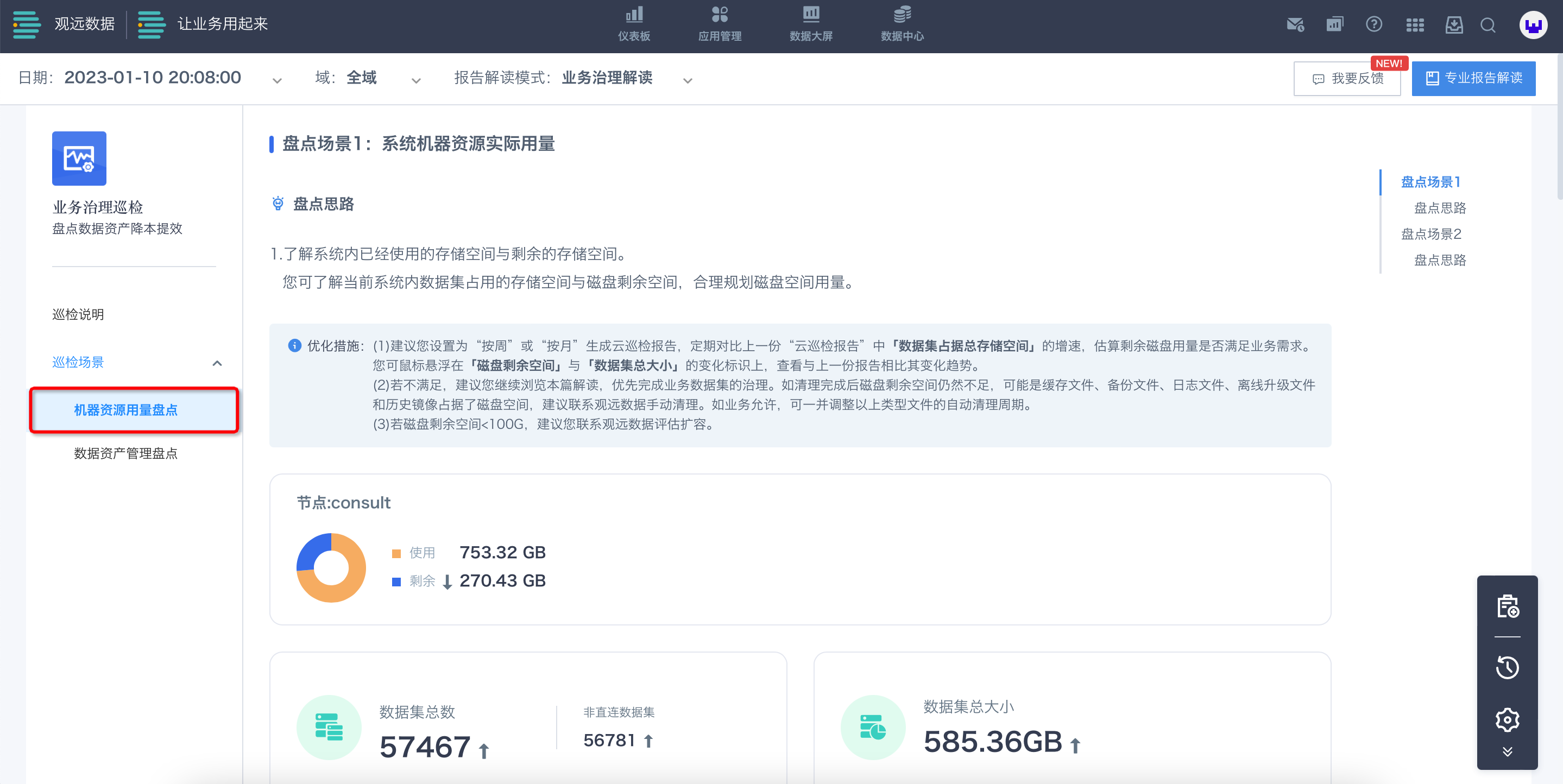Image resolution: width=1563 pixels, height=784 pixels.
Task: Collapse floating toolbar with double chevron
Action: pos(1507,752)
